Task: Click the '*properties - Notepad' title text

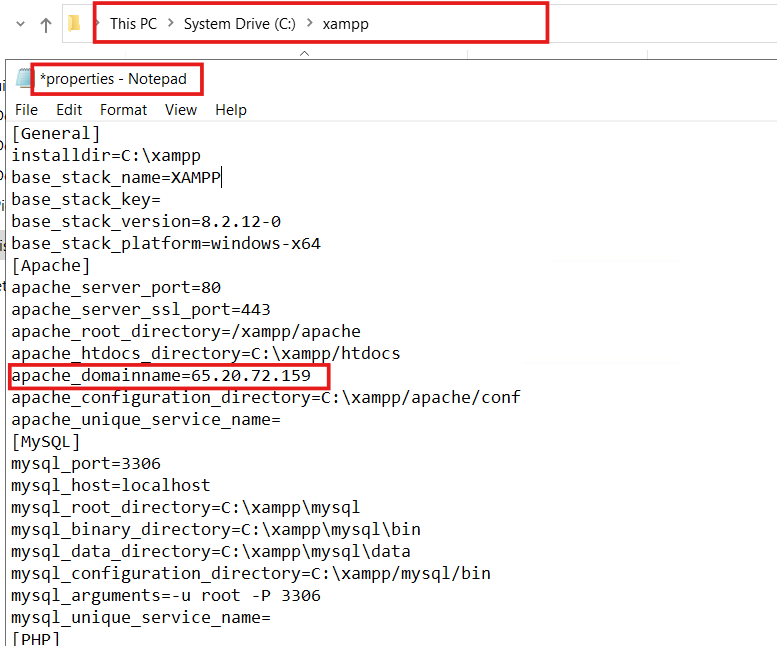Action: (113, 79)
